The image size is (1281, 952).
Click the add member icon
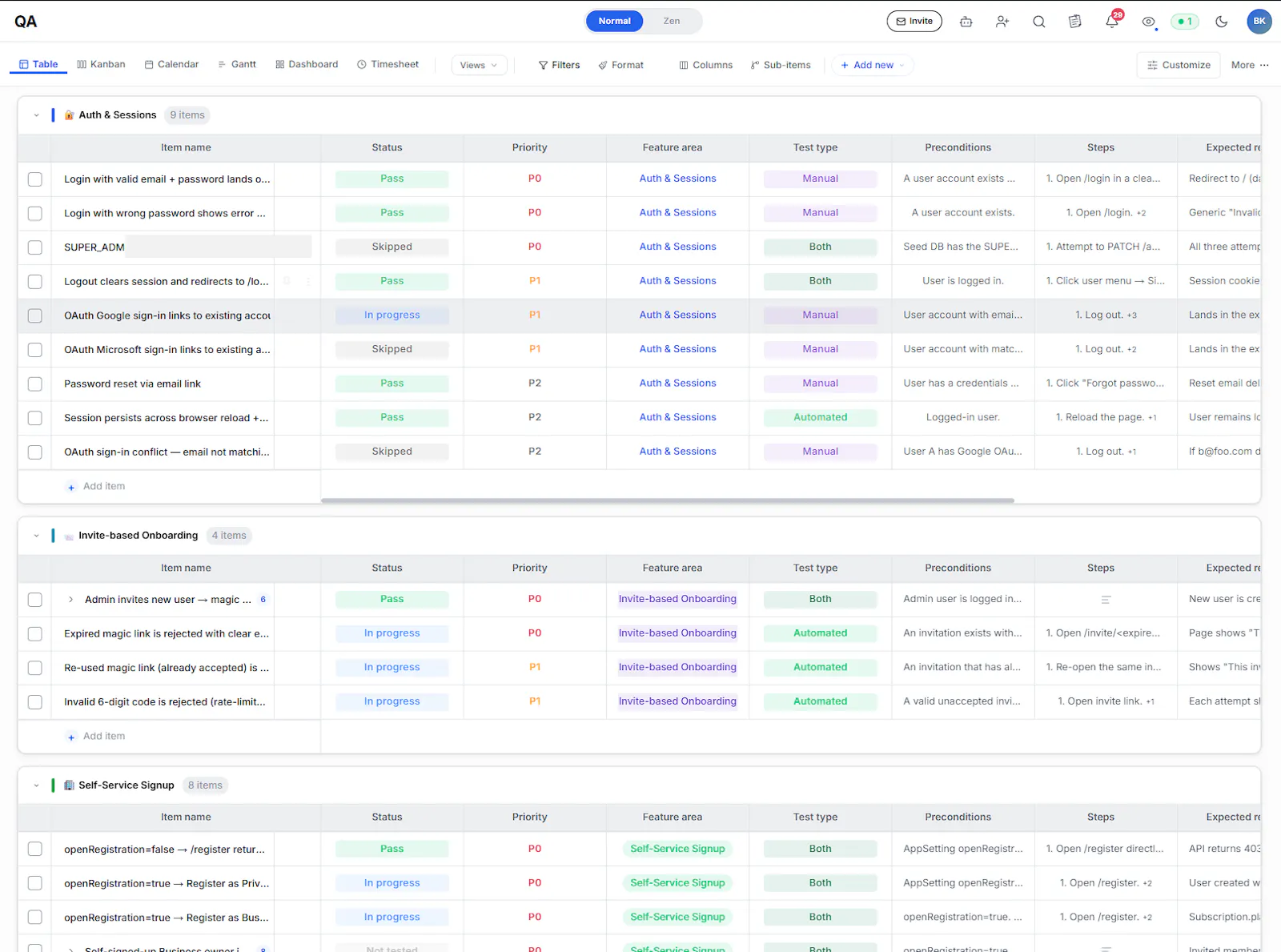coord(1002,22)
